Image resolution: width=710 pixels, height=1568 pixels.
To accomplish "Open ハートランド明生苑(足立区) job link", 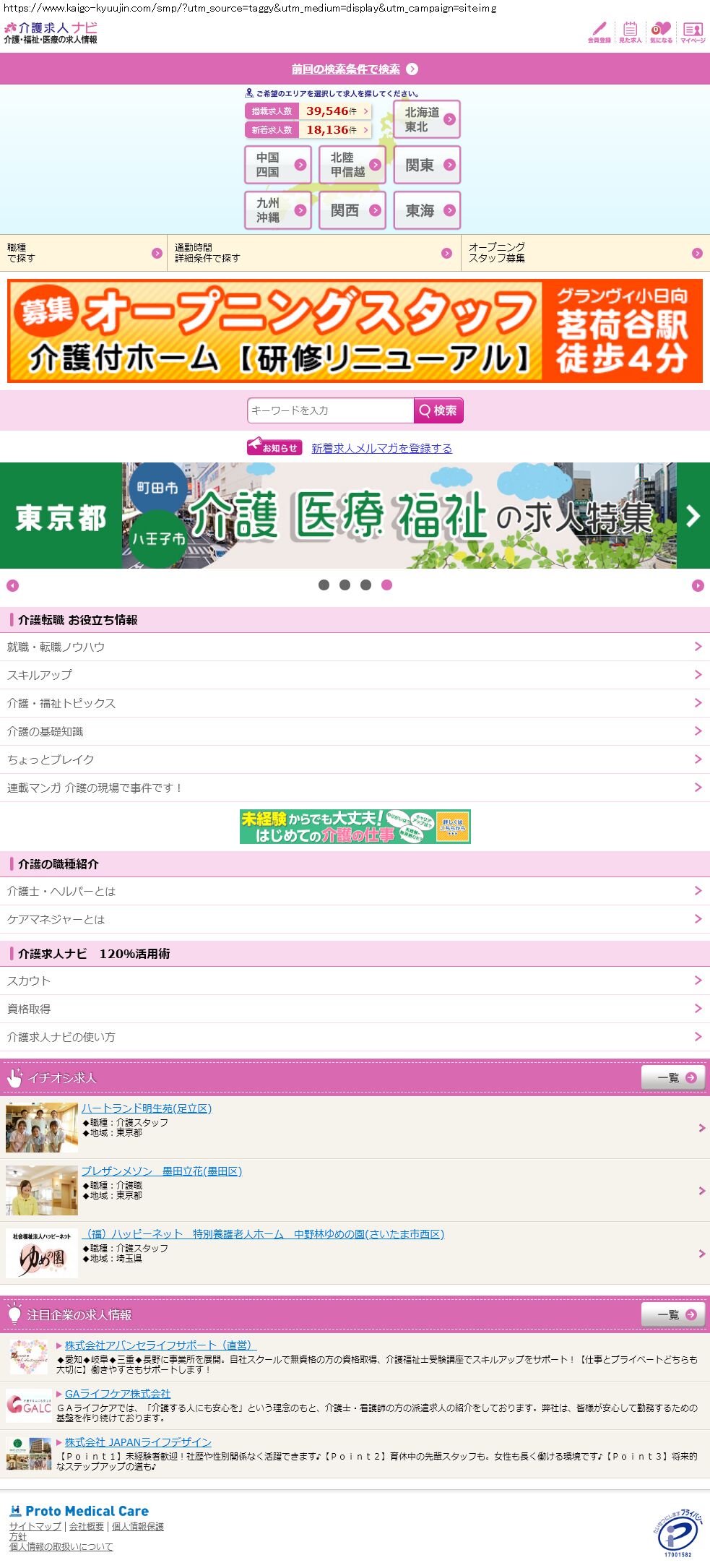I will pos(147,1108).
